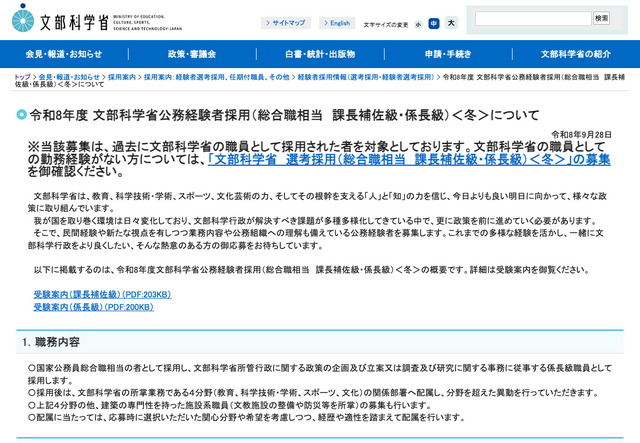This screenshot has height=443, width=640.
Task: Click the 検索 search button
Action: 601,18
